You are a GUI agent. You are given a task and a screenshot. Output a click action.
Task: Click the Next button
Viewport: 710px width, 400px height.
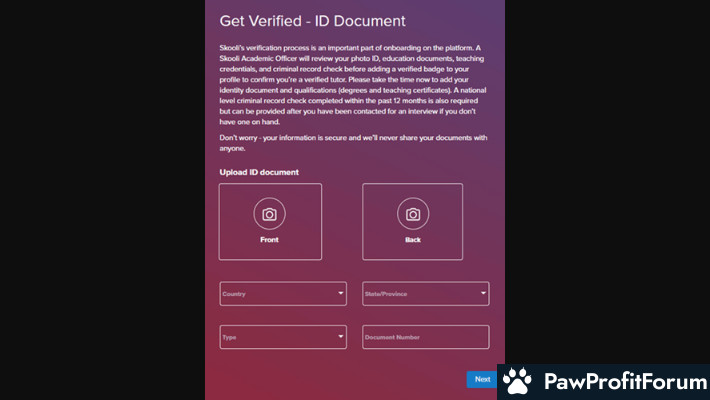pyautogui.click(x=482, y=379)
